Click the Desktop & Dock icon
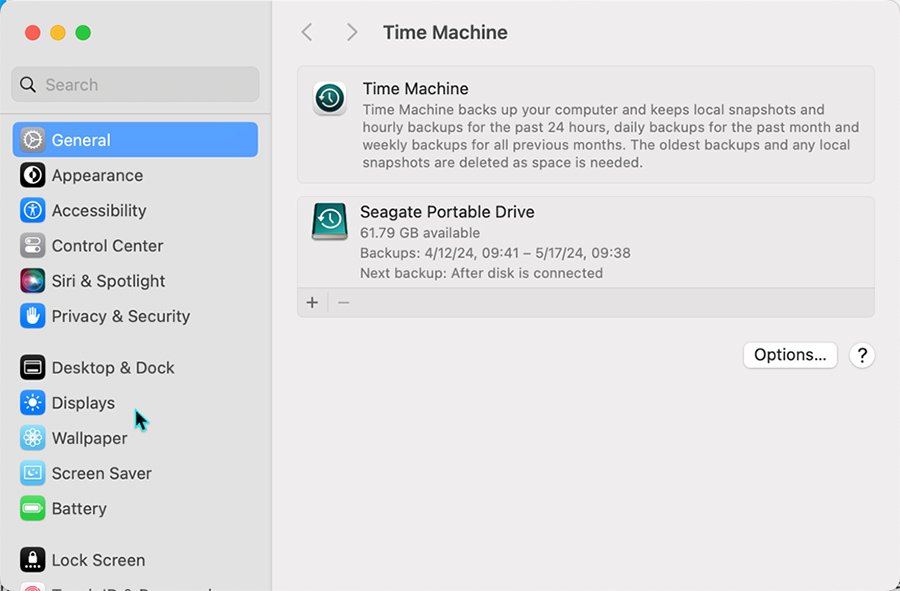The height and width of the screenshot is (591, 900). [x=33, y=368]
